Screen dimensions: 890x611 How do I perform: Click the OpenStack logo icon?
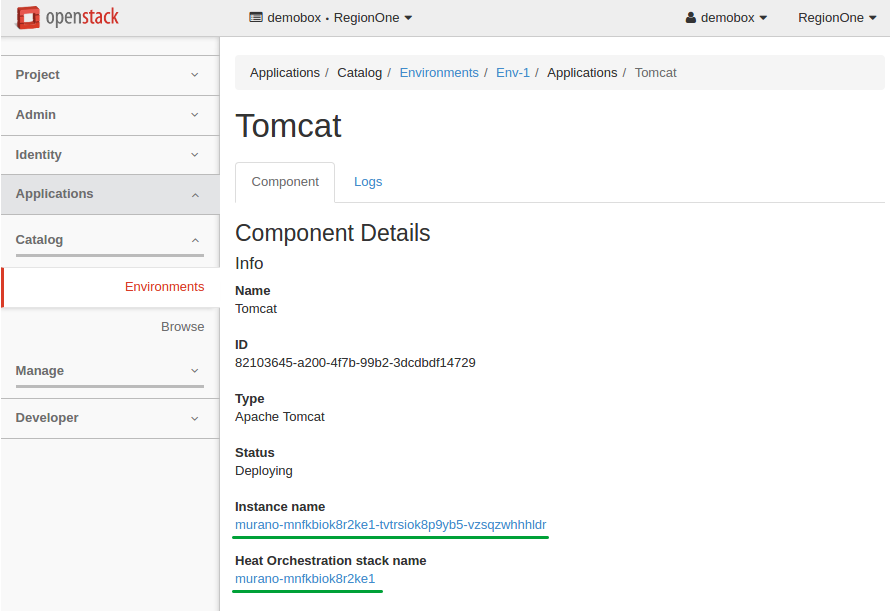coord(29,17)
